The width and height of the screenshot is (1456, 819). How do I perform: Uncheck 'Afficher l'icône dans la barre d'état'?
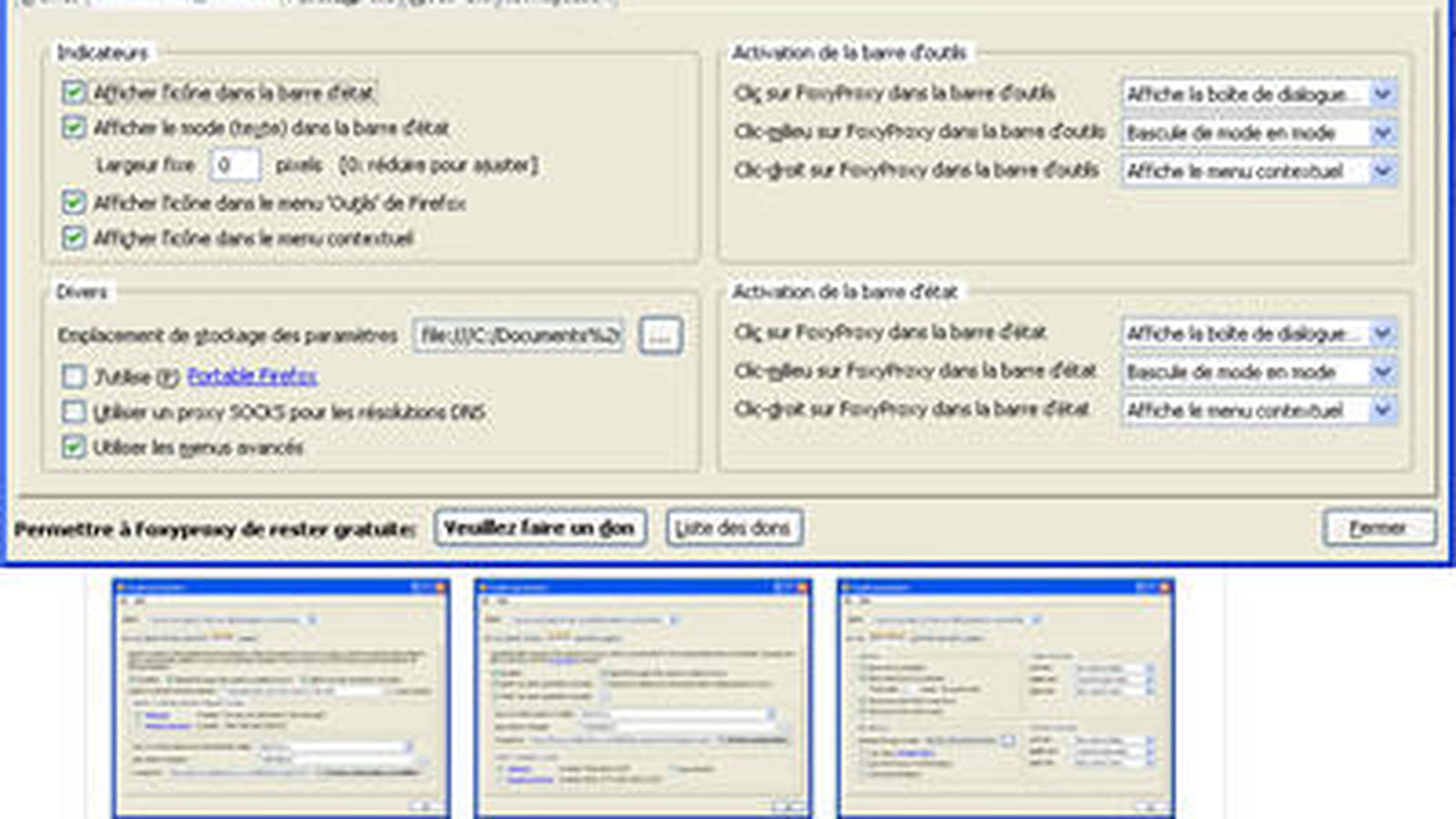pyautogui.click(x=74, y=92)
